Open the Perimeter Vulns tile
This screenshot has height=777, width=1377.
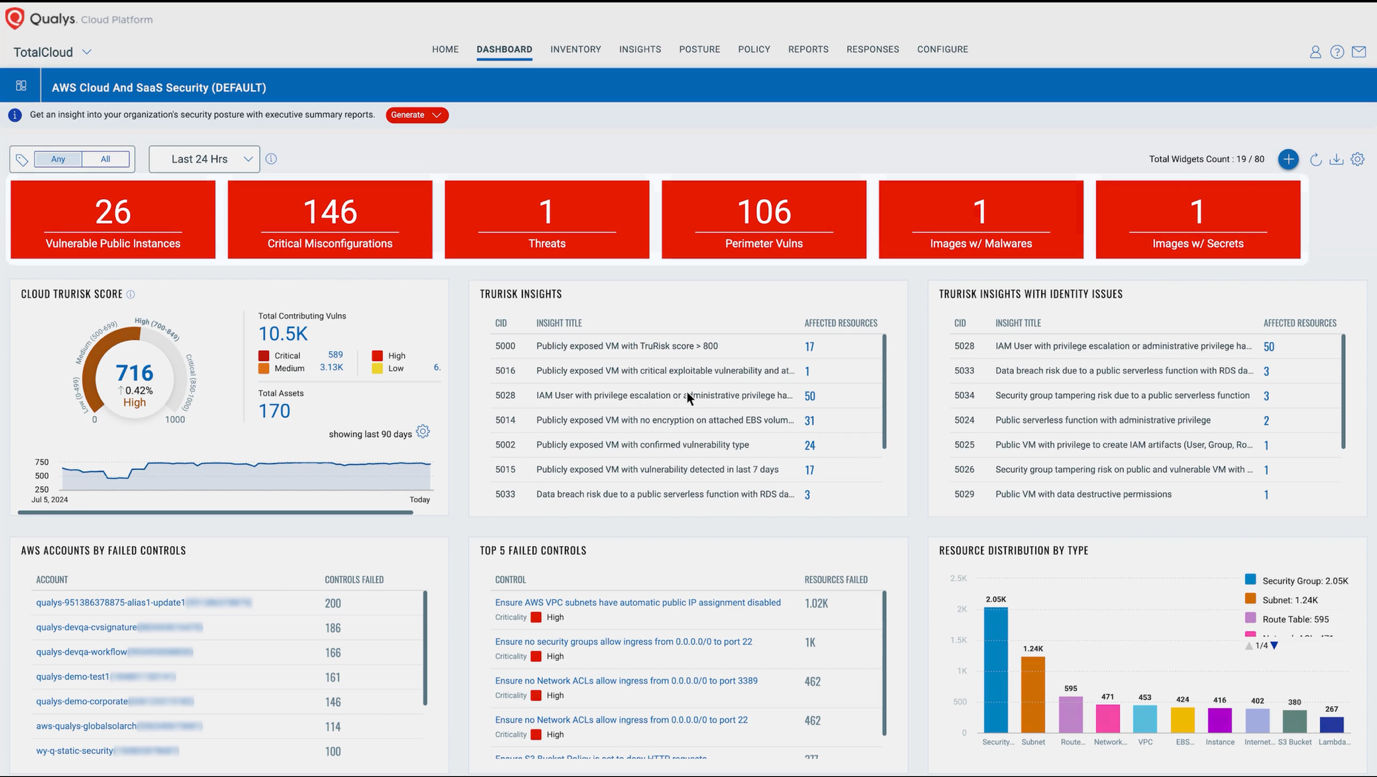(764, 220)
